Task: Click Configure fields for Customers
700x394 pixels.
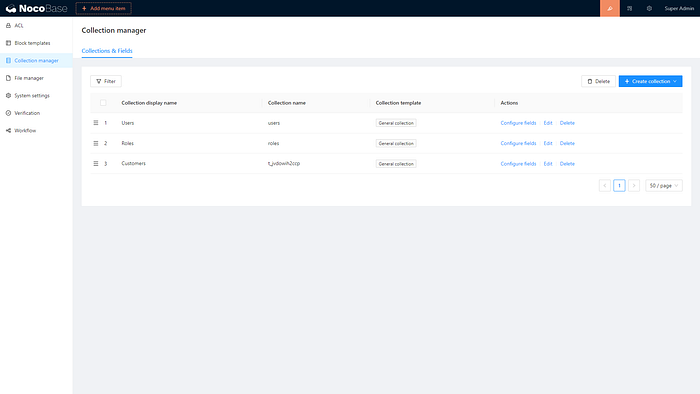Action: 518,164
